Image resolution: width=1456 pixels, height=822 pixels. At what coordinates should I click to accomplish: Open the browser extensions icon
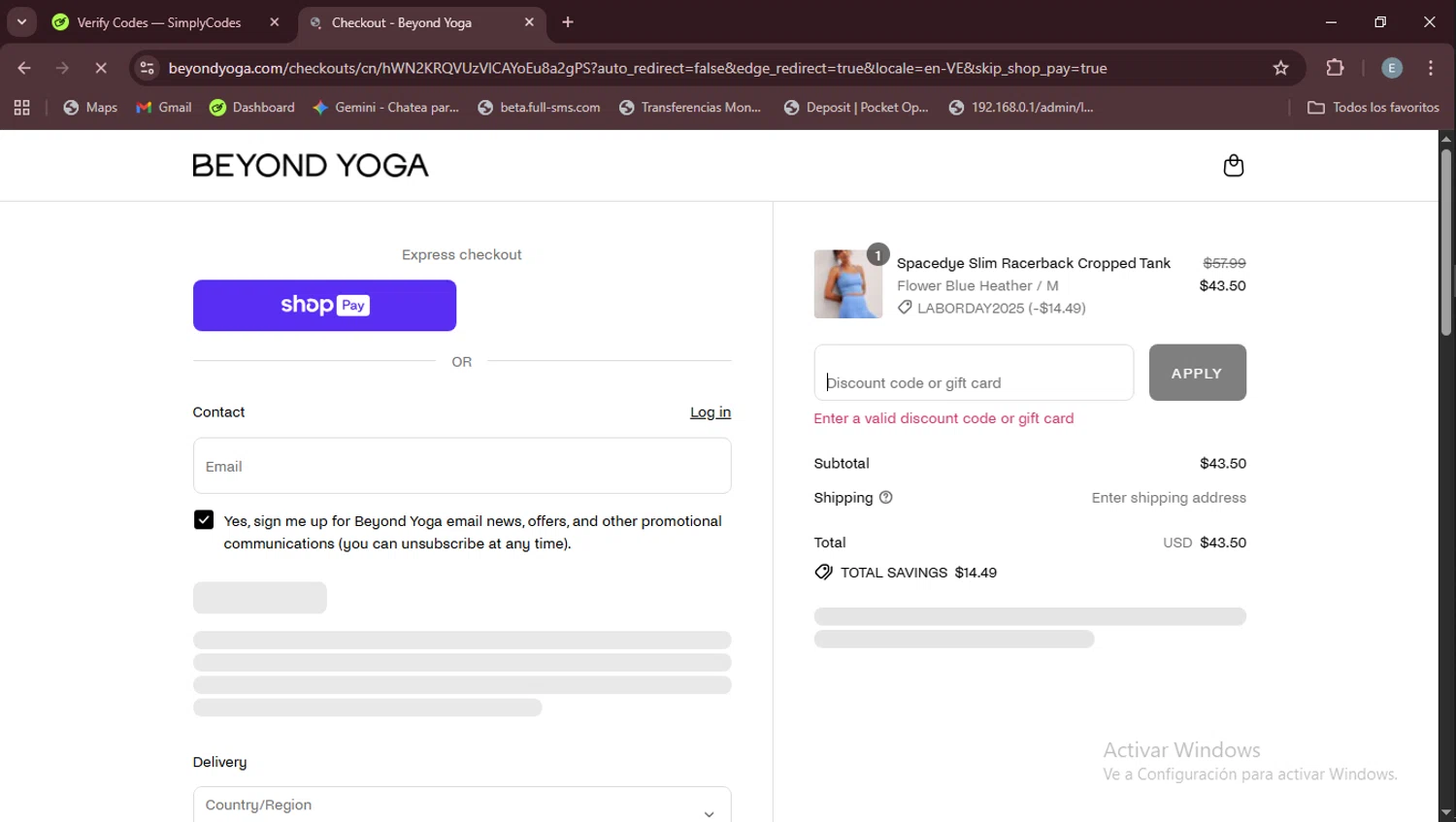click(1335, 68)
